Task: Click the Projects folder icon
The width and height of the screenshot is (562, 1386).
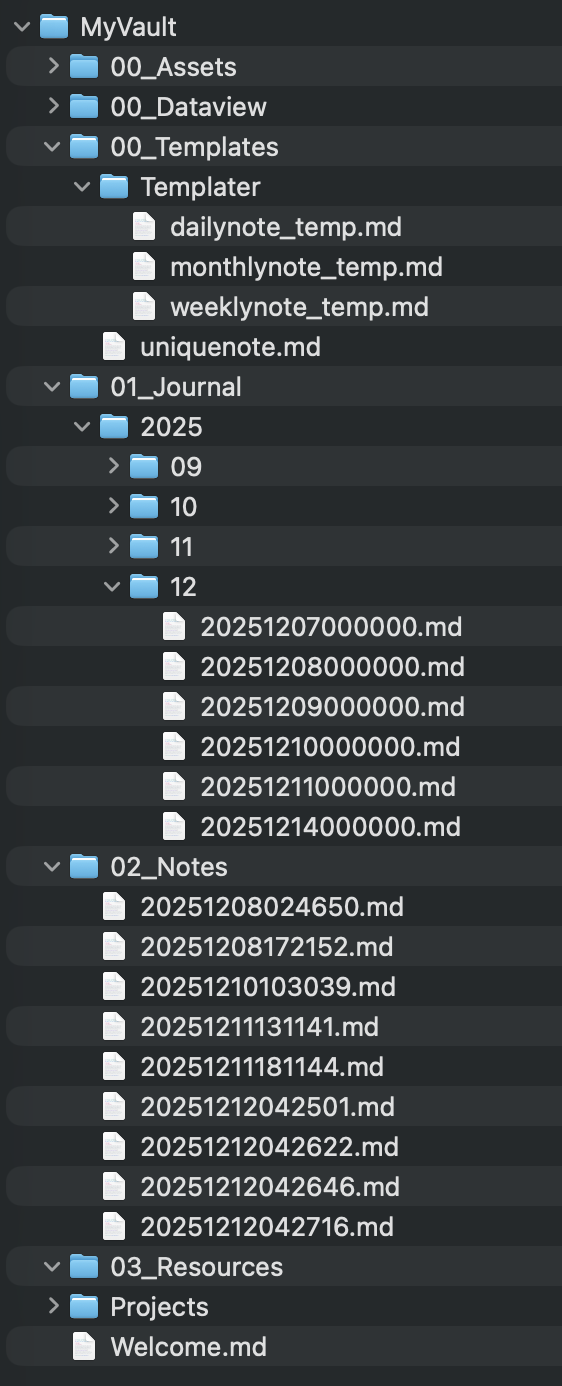Action: pyautogui.click(x=84, y=1307)
